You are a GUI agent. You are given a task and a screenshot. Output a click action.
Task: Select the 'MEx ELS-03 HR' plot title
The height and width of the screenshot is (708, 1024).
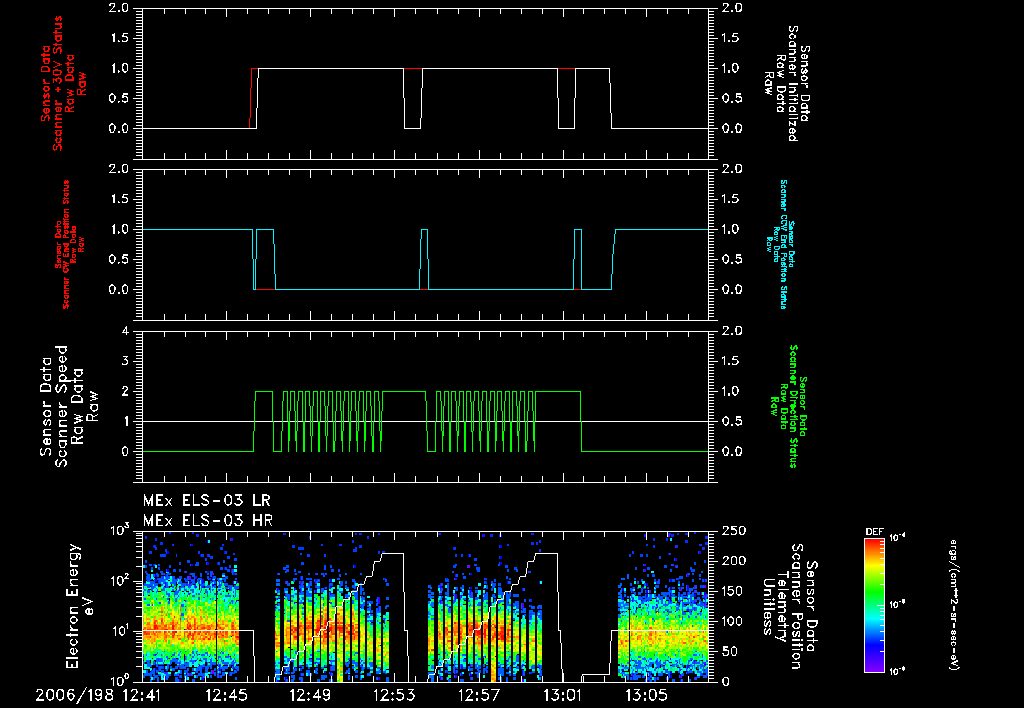(208, 521)
